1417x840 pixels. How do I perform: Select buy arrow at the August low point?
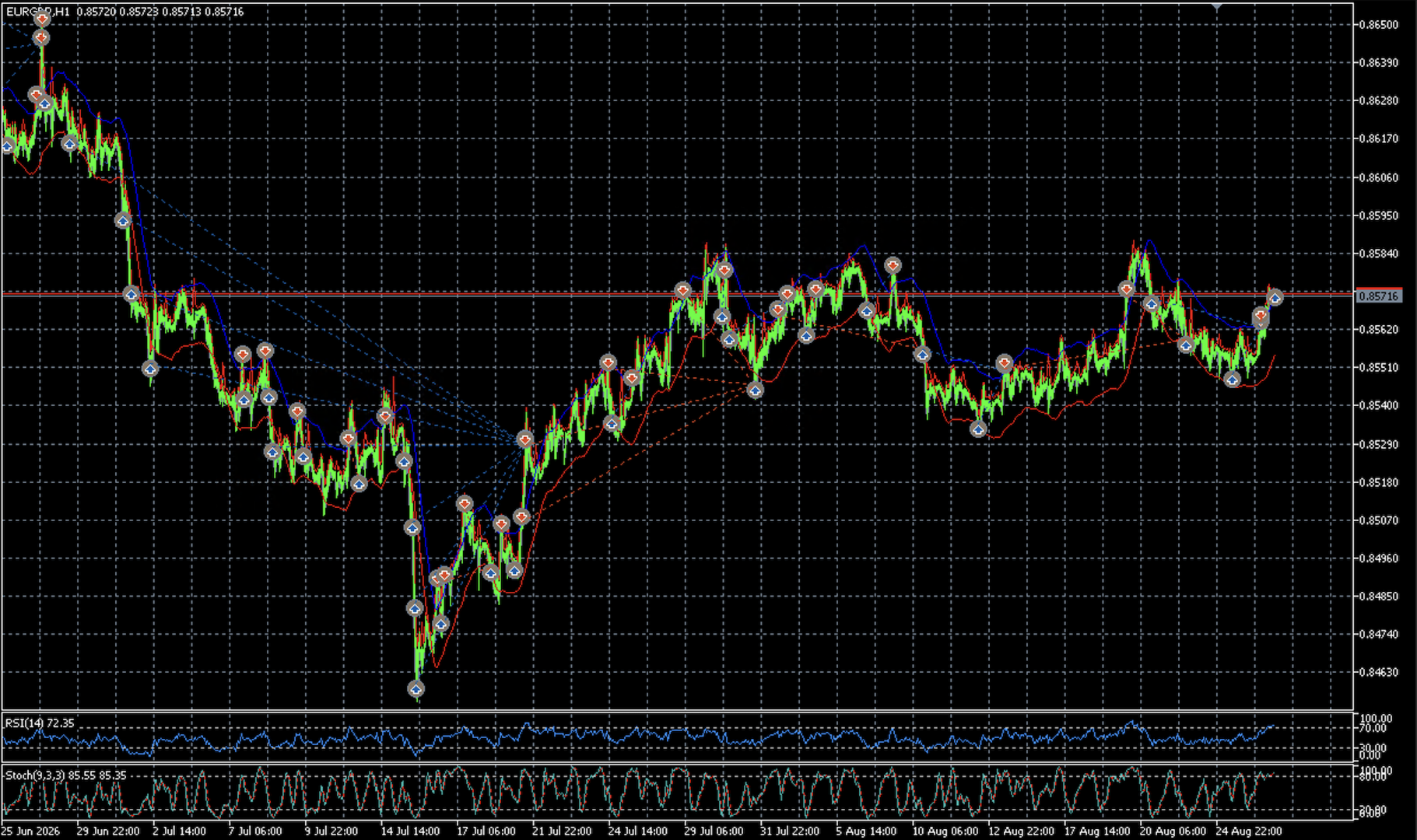tap(978, 429)
